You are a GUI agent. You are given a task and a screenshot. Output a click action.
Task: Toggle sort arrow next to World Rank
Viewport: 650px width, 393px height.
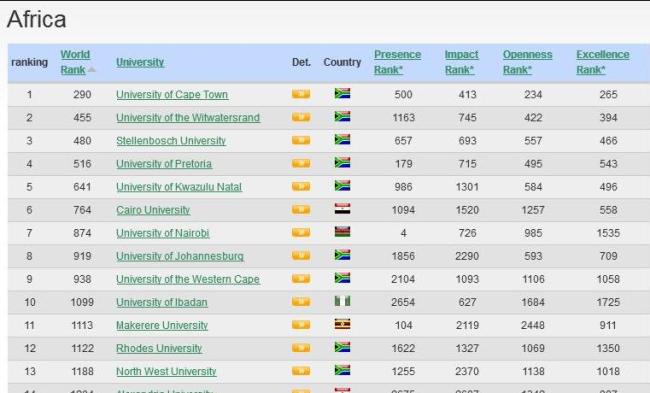point(92,70)
